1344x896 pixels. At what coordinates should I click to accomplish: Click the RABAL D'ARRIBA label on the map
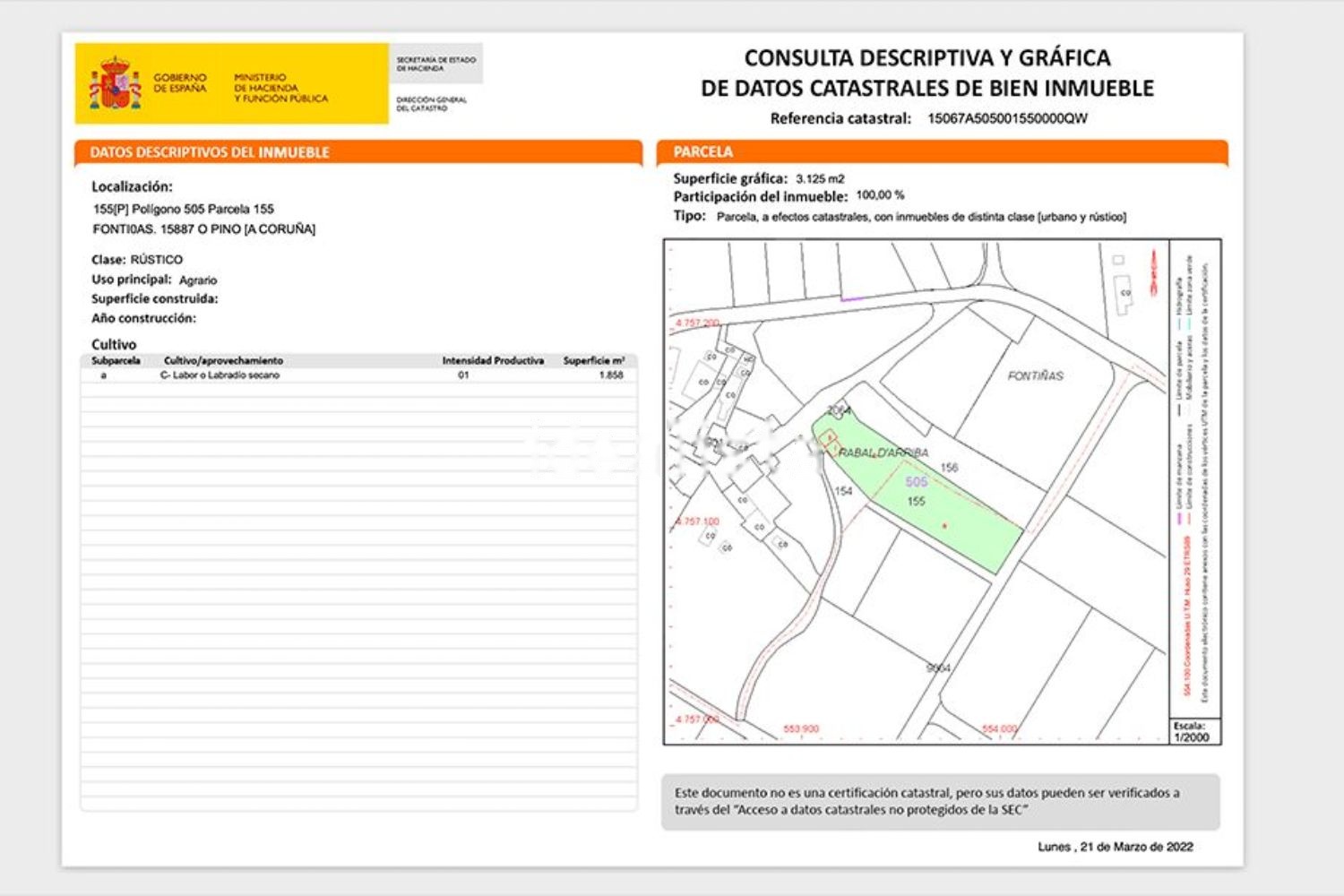tap(883, 452)
